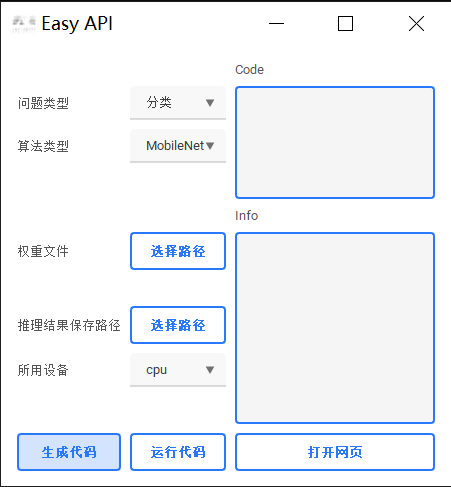The width and height of the screenshot is (451, 487).
Task: Open the 问题类型 dropdown showing 分类
Action: [178, 103]
